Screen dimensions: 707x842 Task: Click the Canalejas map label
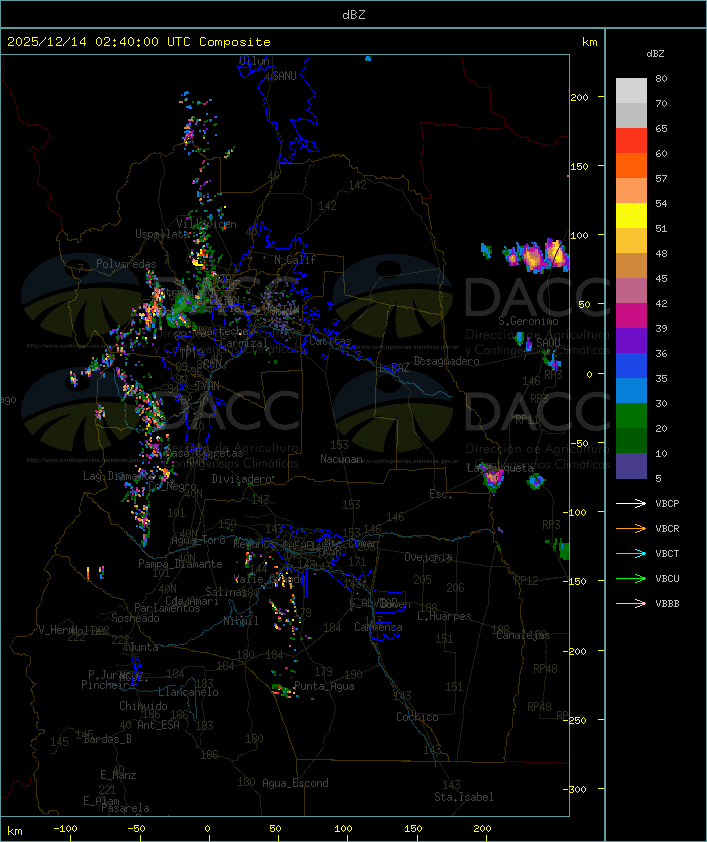tap(523, 636)
